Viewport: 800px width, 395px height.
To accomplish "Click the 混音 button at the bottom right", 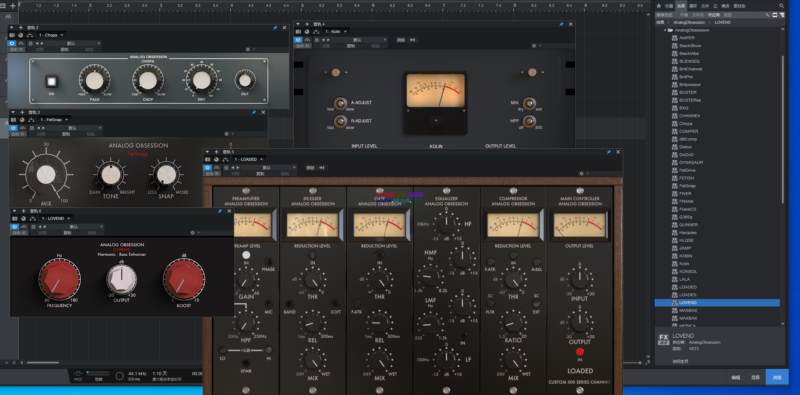I will point(756,377).
